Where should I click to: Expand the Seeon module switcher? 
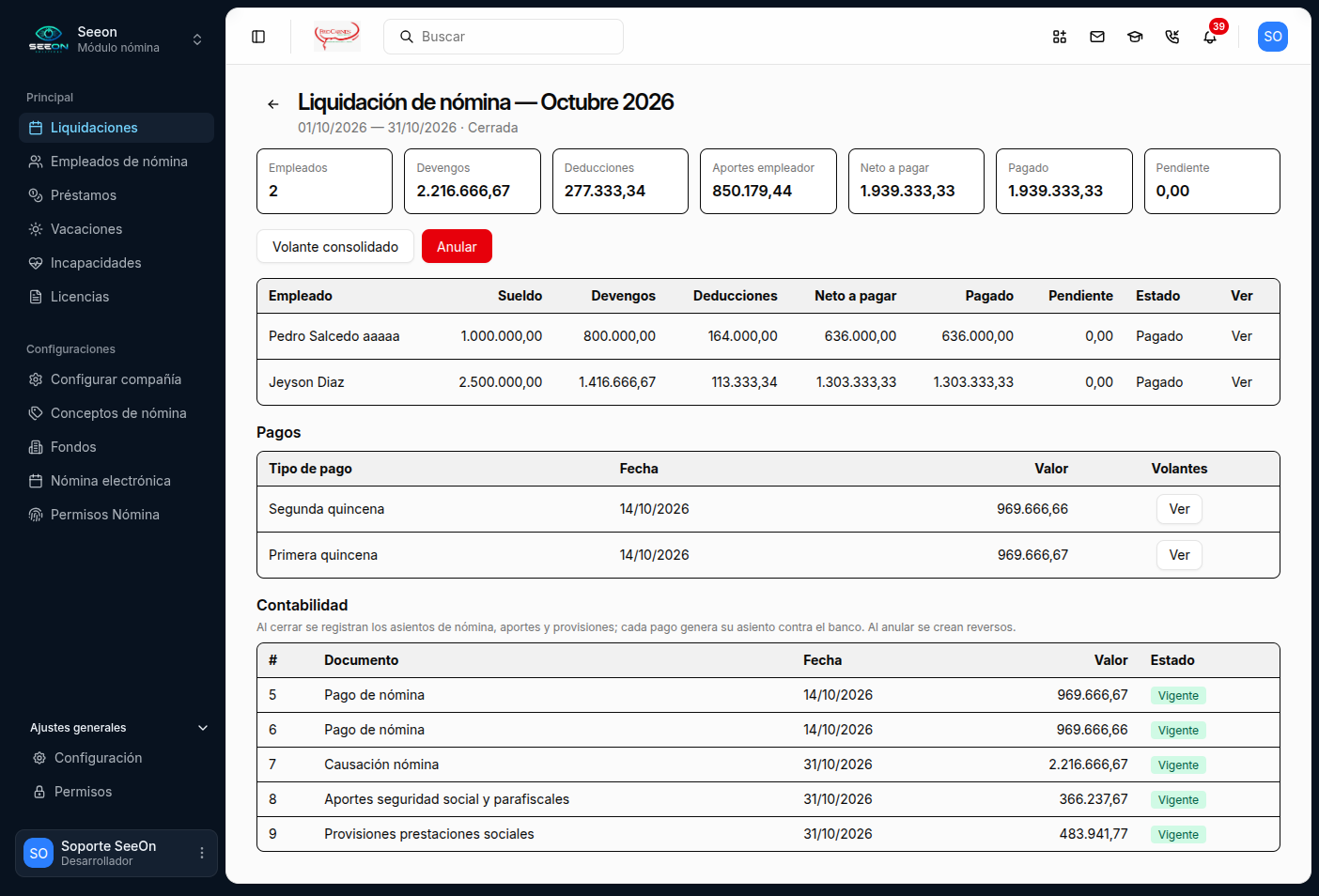(197, 39)
